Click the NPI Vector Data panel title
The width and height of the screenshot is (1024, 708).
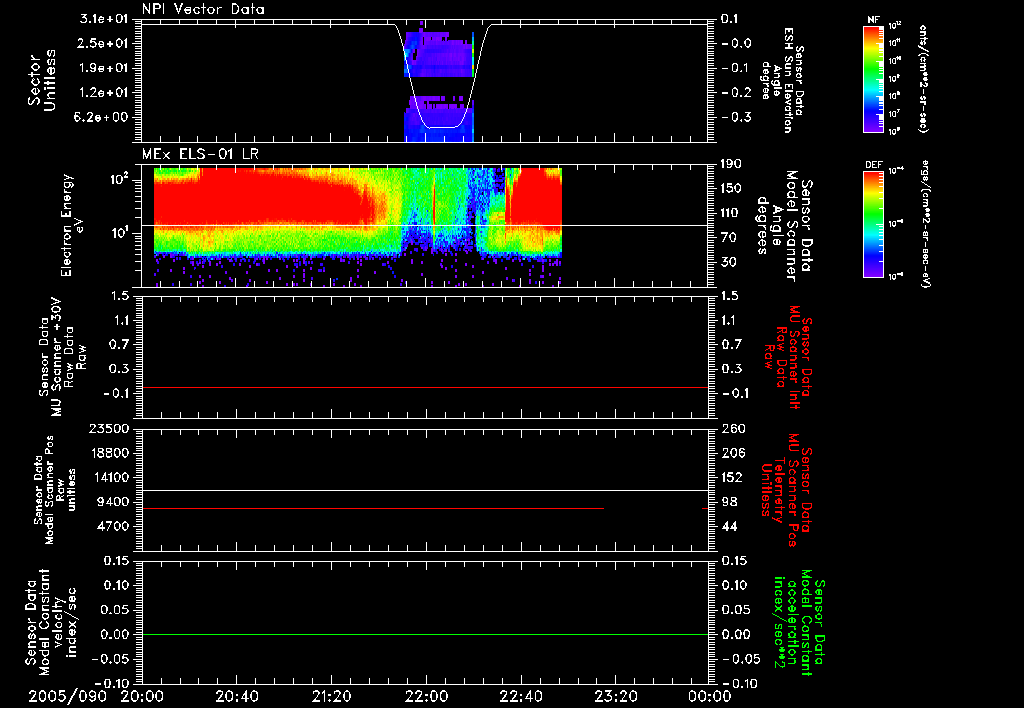pyautogui.click(x=203, y=9)
